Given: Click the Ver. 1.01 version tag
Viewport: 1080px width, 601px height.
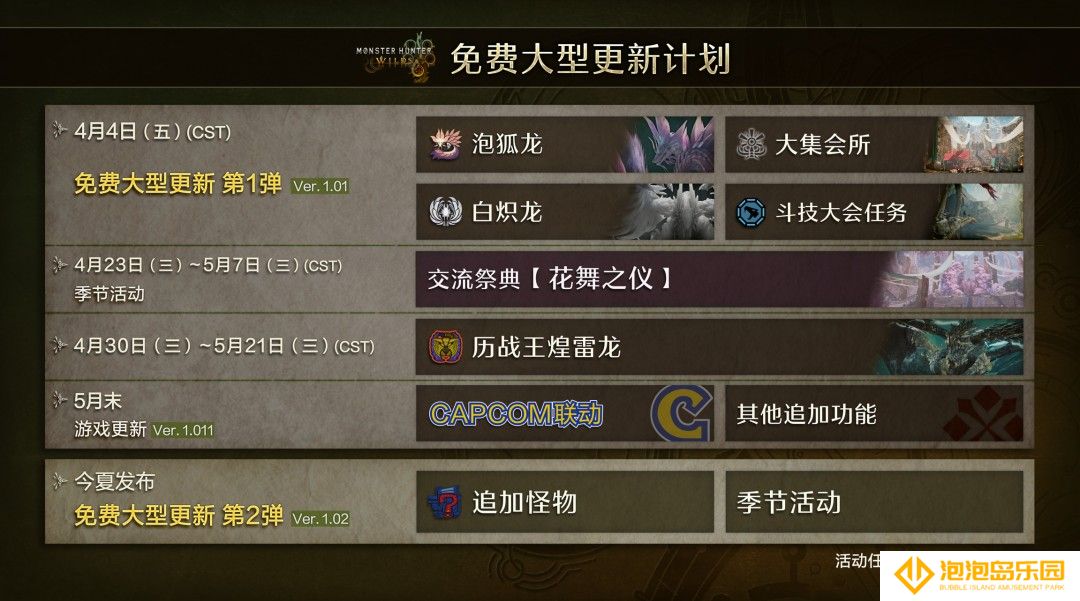Looking at the screenshot, I should (320, 186).
